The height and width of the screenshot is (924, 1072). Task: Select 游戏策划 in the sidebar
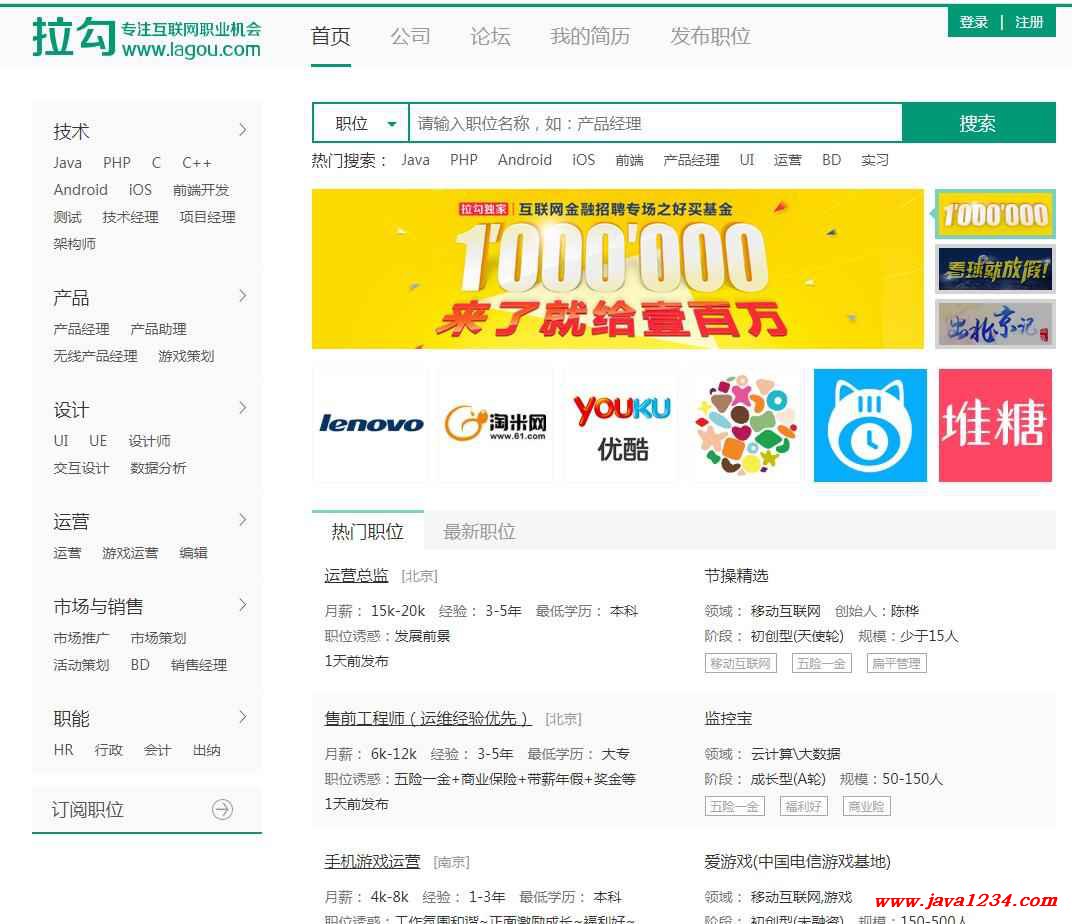point(186,356)
